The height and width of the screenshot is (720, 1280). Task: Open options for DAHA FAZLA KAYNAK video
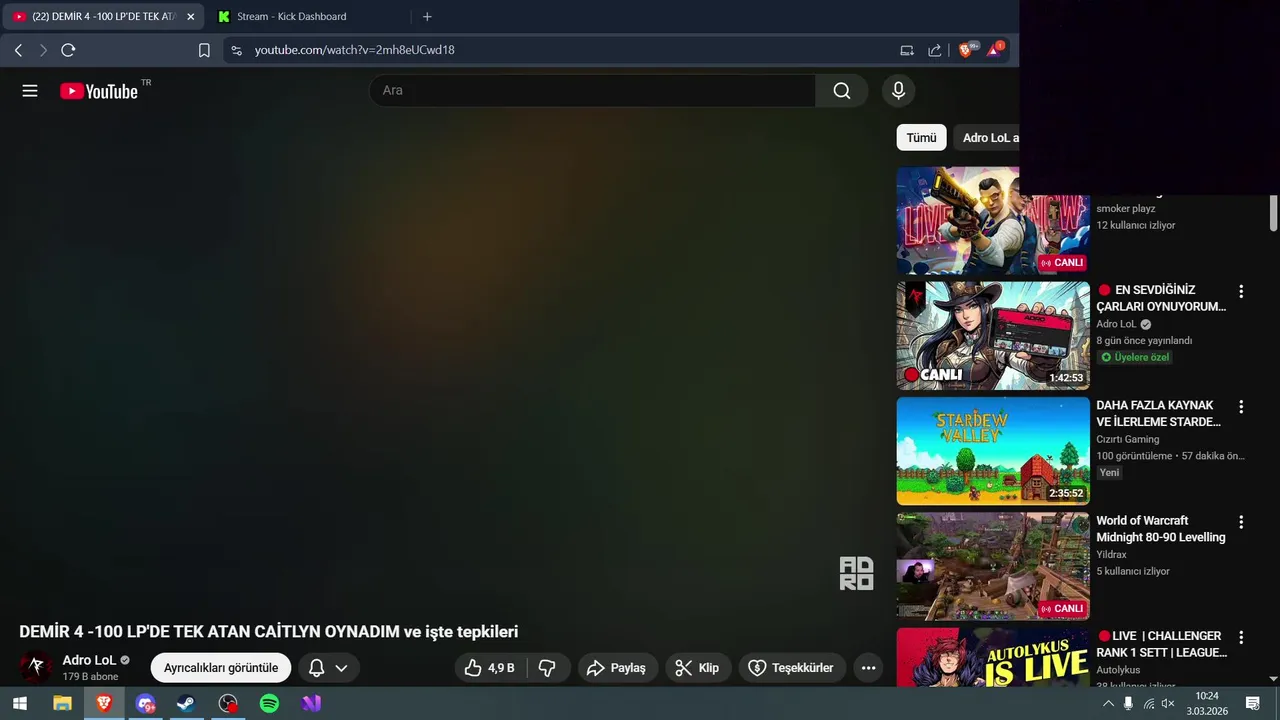(x=1241, y=407)
